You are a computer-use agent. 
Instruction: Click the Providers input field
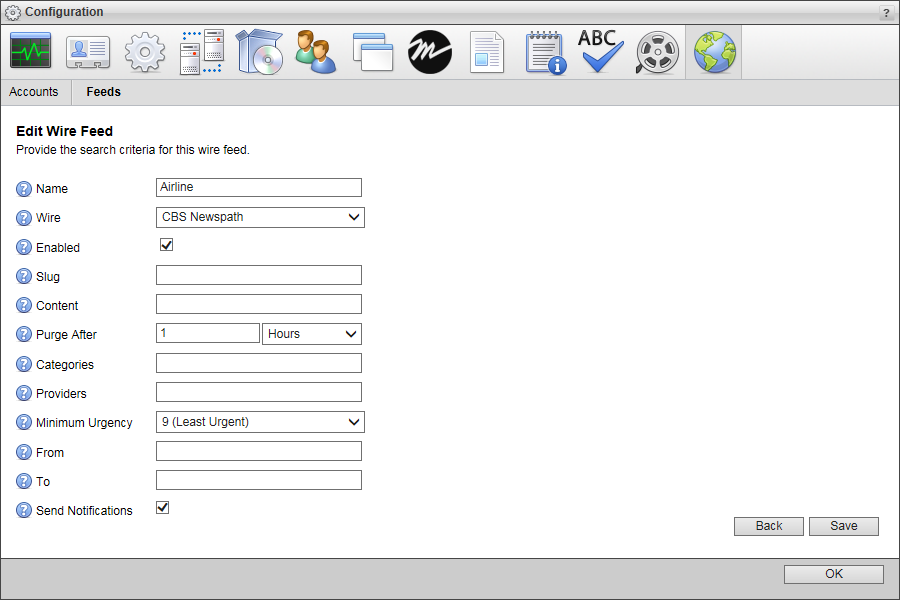[x=259, y=392]
